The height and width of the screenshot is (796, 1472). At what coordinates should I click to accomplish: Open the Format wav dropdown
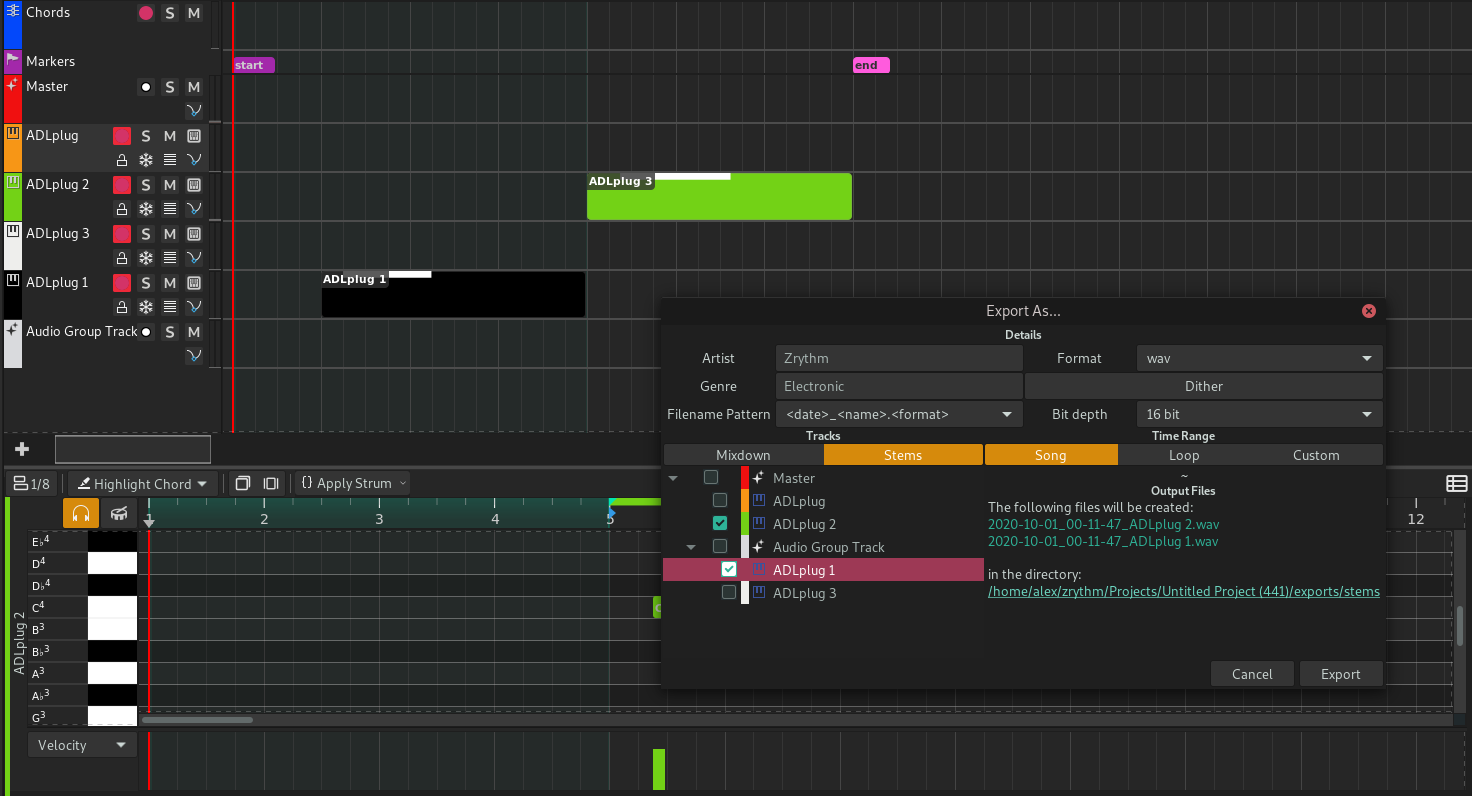click(1259, 358)
